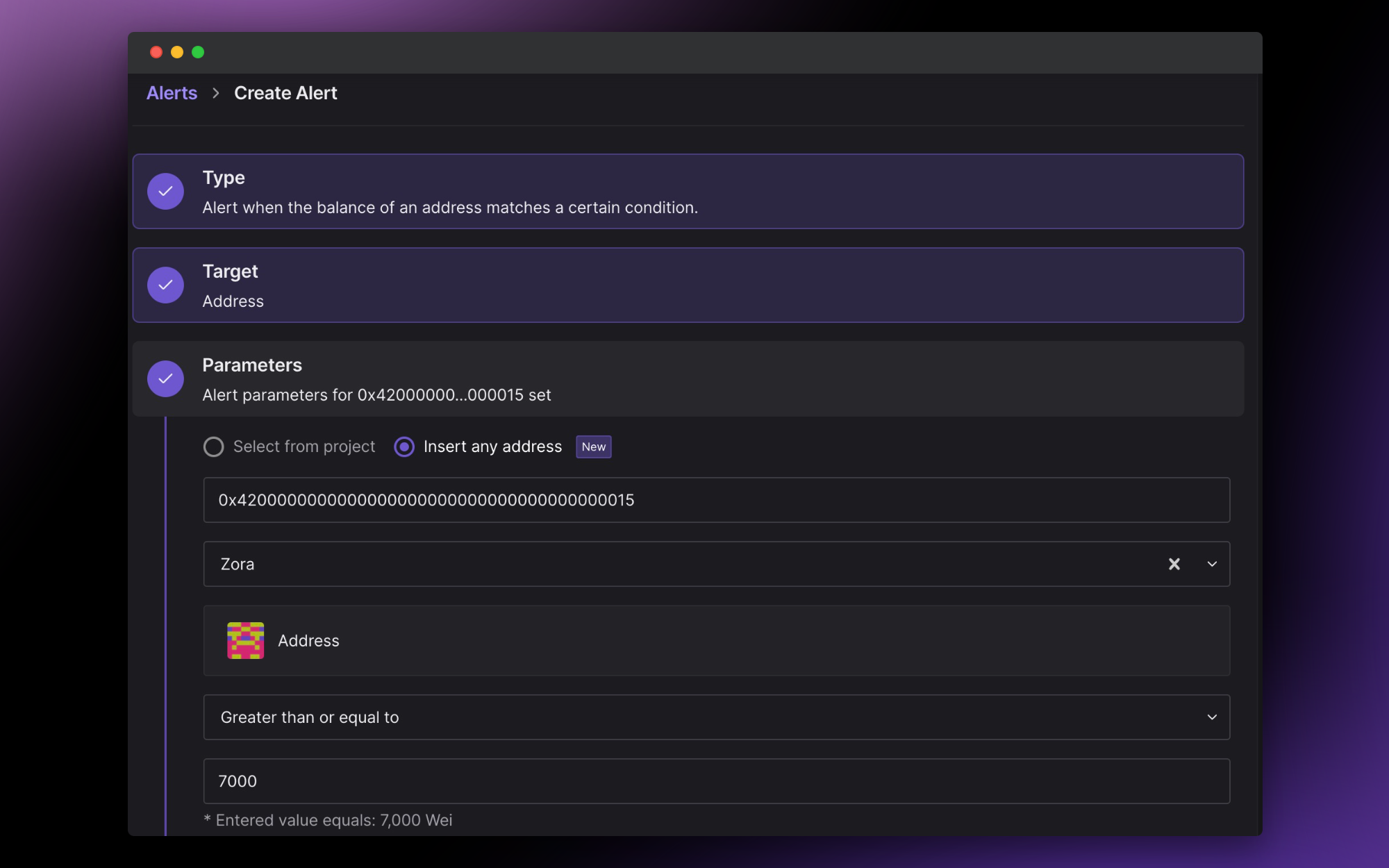Screen dimensions: 1389x868
Task: Open the Target Address section
Action: (x=689, y=285)
